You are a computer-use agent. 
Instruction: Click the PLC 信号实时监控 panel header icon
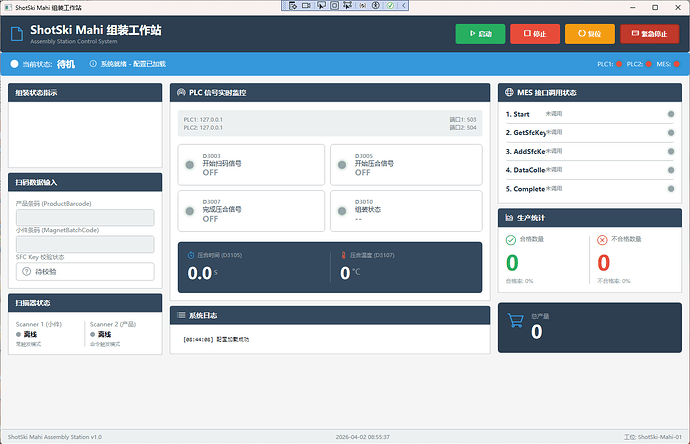tap(181, 92)
